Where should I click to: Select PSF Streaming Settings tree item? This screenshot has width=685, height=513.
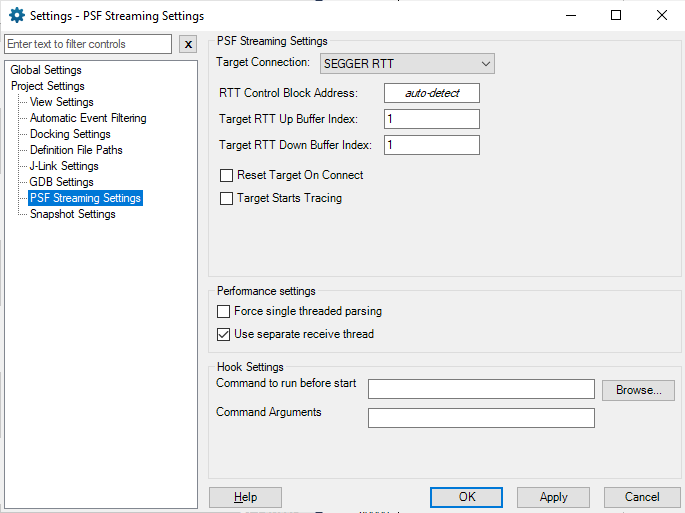point(85,198)
